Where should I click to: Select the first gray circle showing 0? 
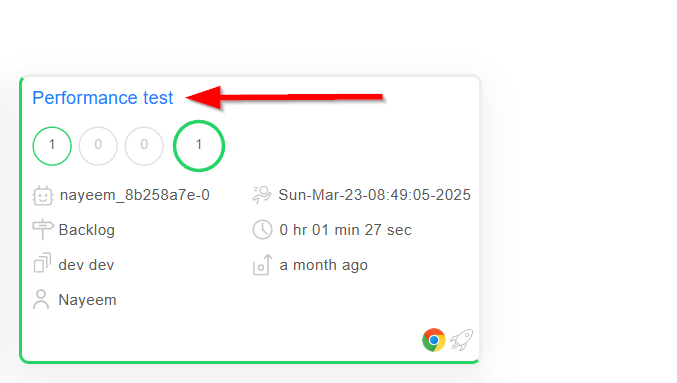coord(98,146)
